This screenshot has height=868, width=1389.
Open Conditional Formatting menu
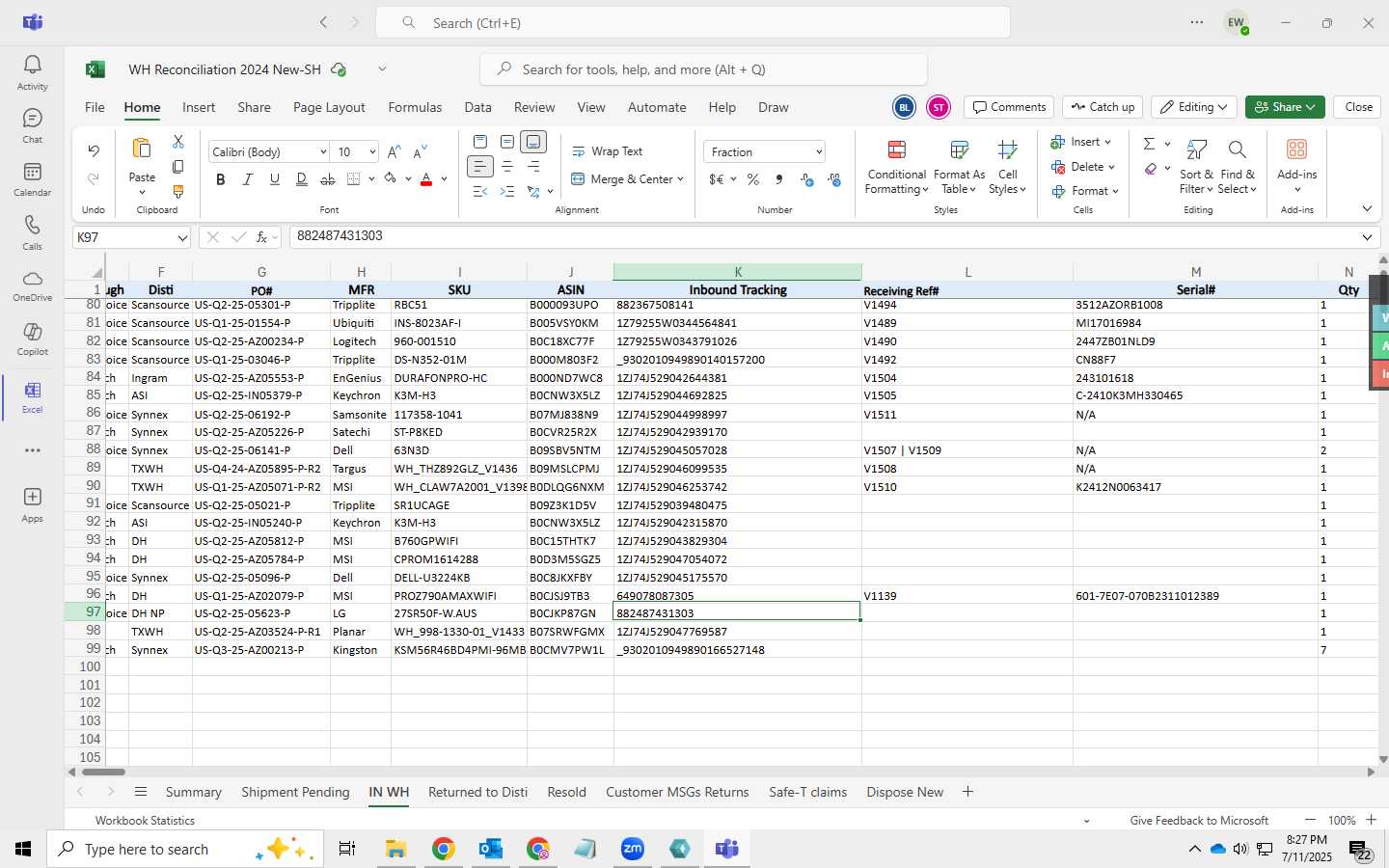pos(896,166)
